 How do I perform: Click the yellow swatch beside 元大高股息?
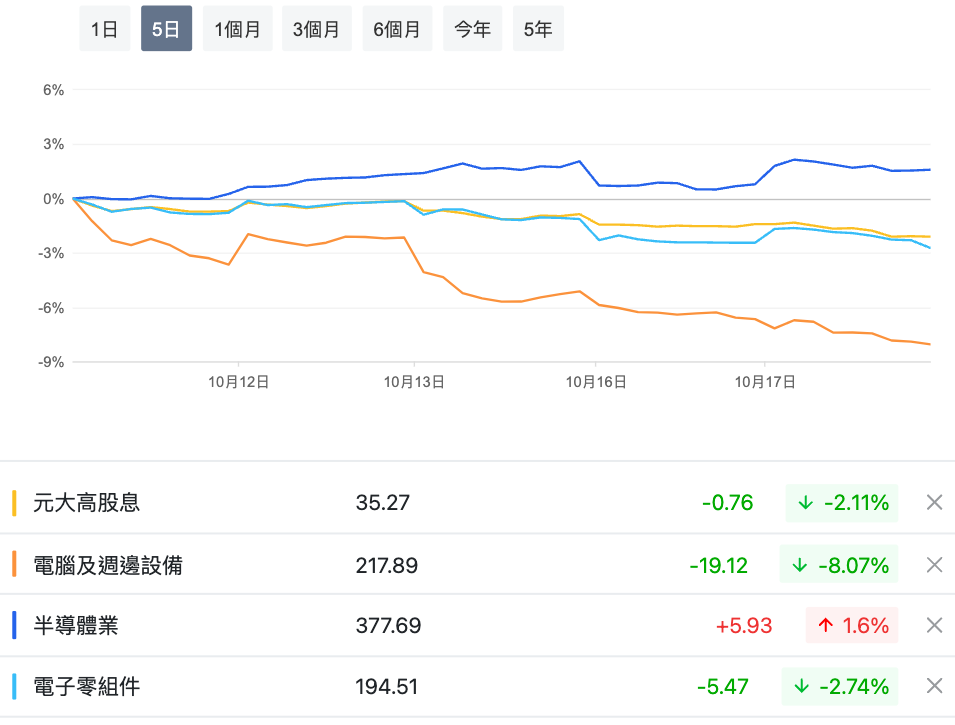click(x=14, y=503)
